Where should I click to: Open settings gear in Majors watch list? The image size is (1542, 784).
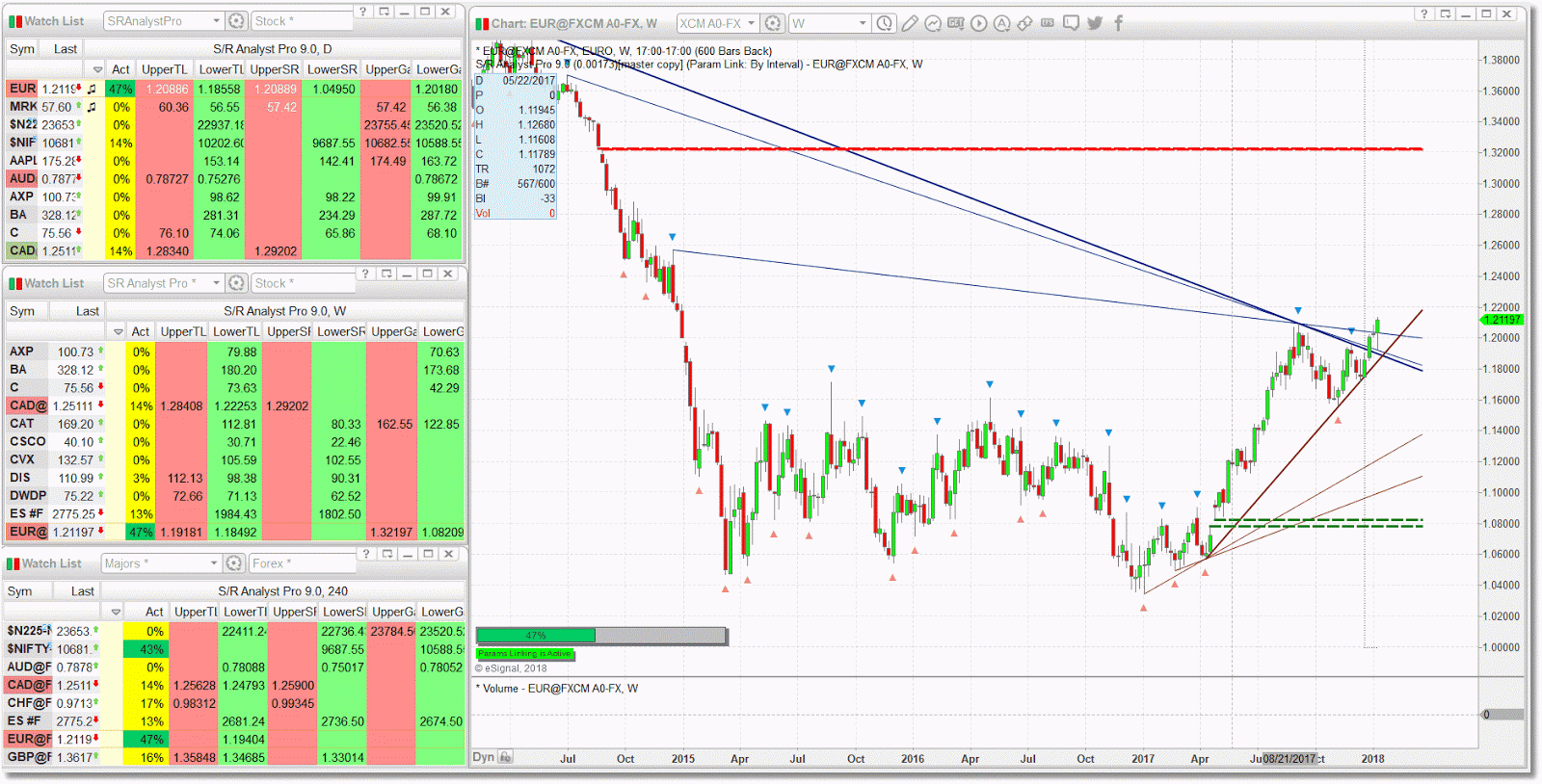[234, 562]
